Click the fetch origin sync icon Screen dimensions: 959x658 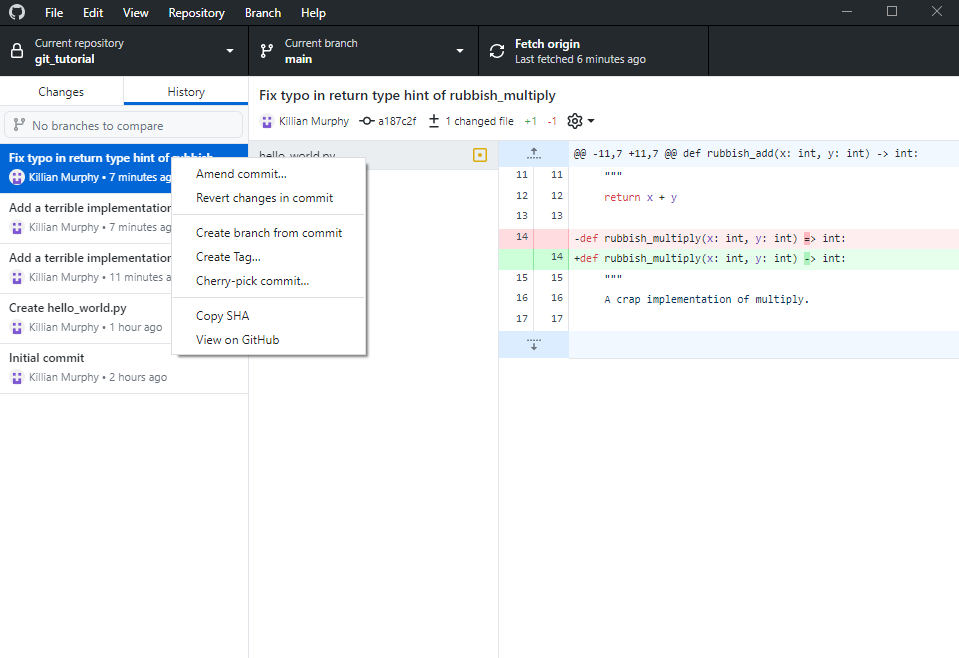point(497,51)
